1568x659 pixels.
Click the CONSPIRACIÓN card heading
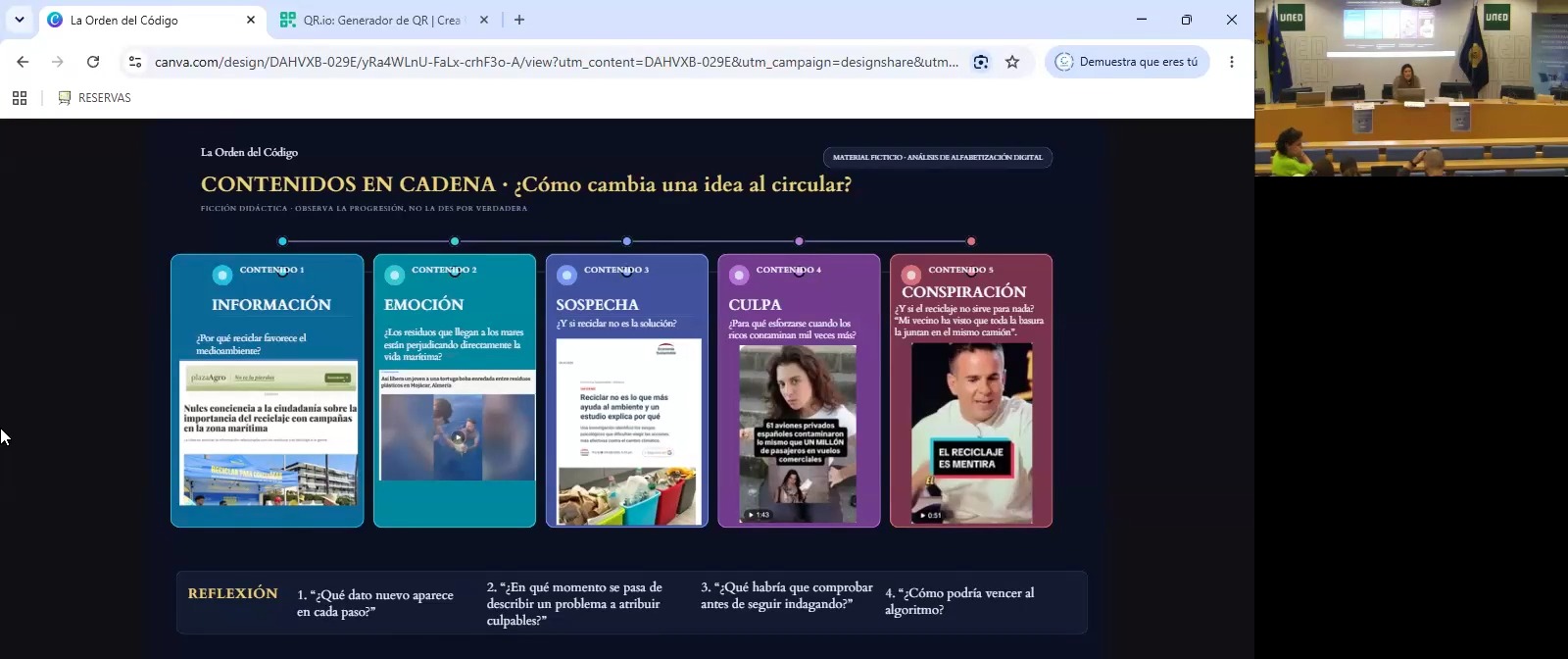964,292
